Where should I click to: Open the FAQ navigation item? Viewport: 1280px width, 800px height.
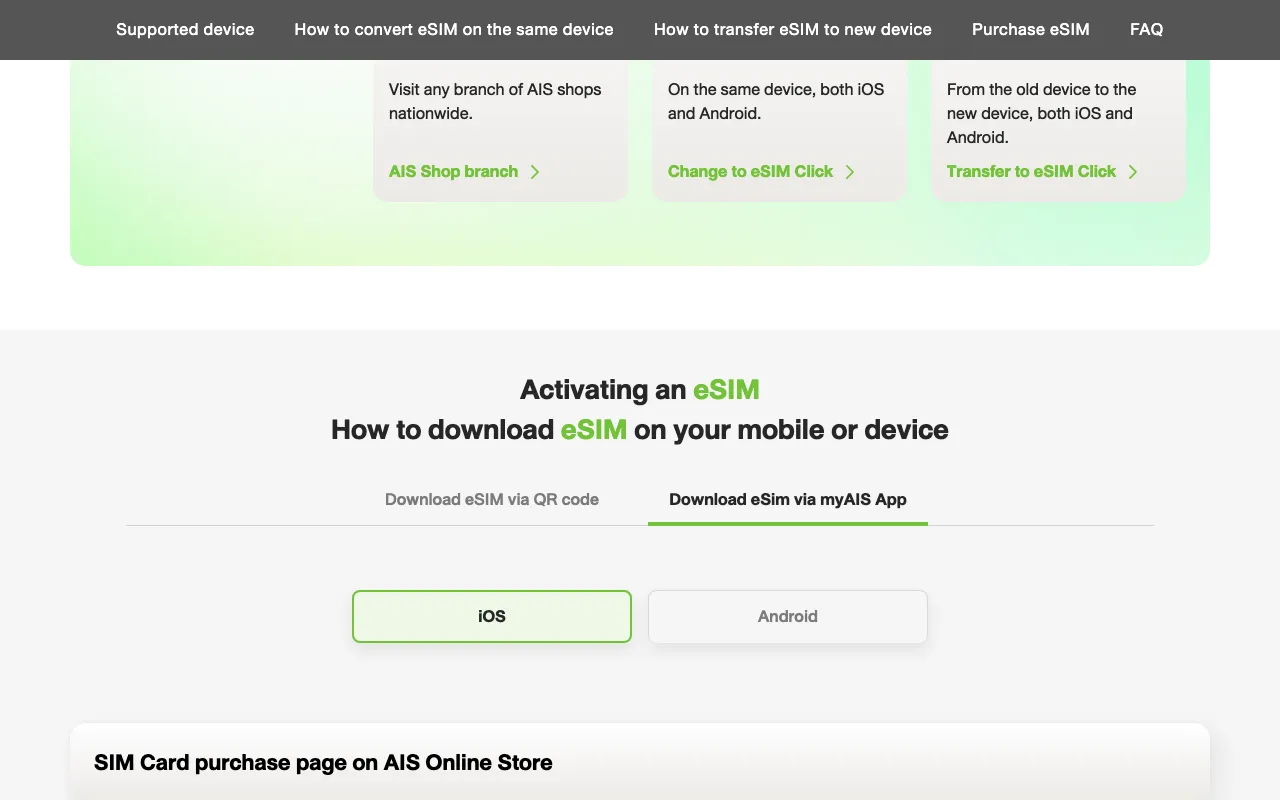point(1146,29)
